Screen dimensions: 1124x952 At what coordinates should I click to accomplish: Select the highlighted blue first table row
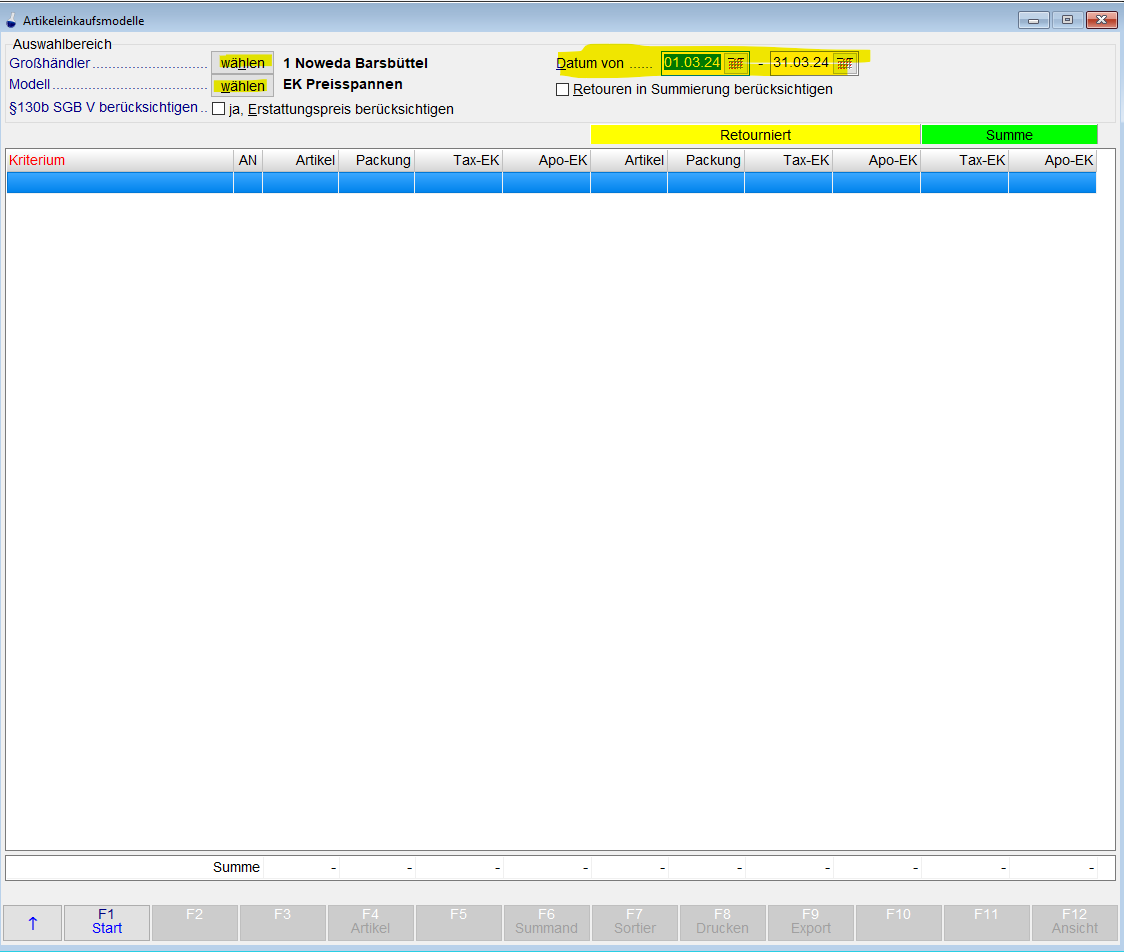(551, 183)
